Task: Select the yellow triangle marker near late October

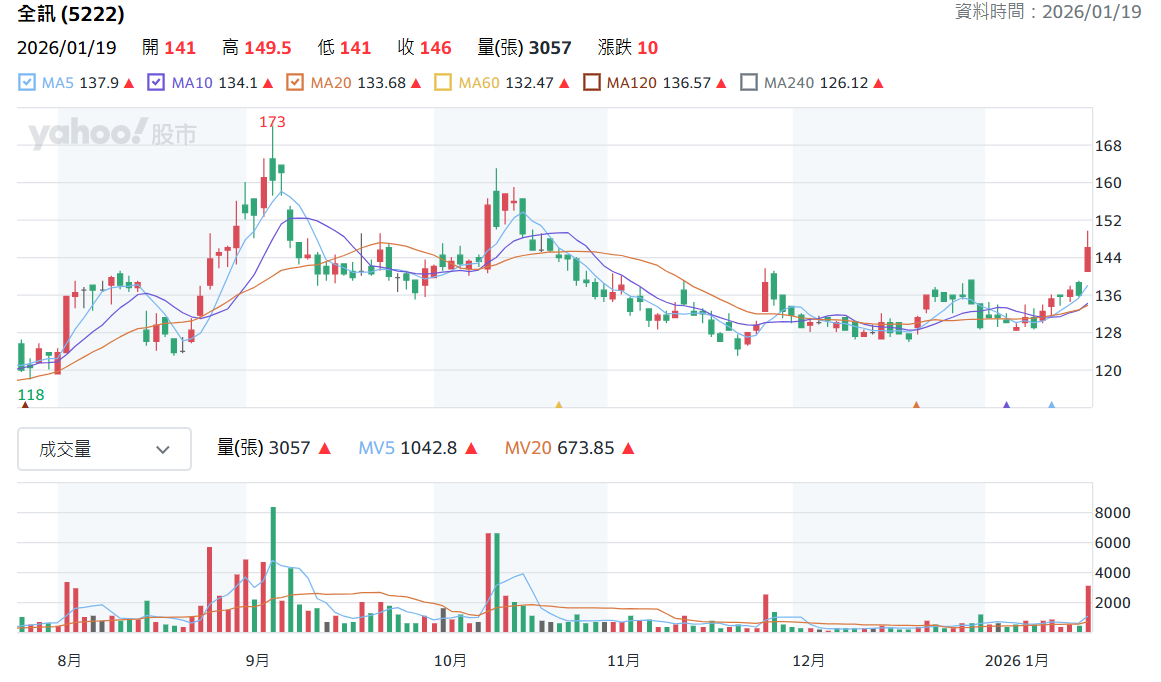Action: point(558,404)
